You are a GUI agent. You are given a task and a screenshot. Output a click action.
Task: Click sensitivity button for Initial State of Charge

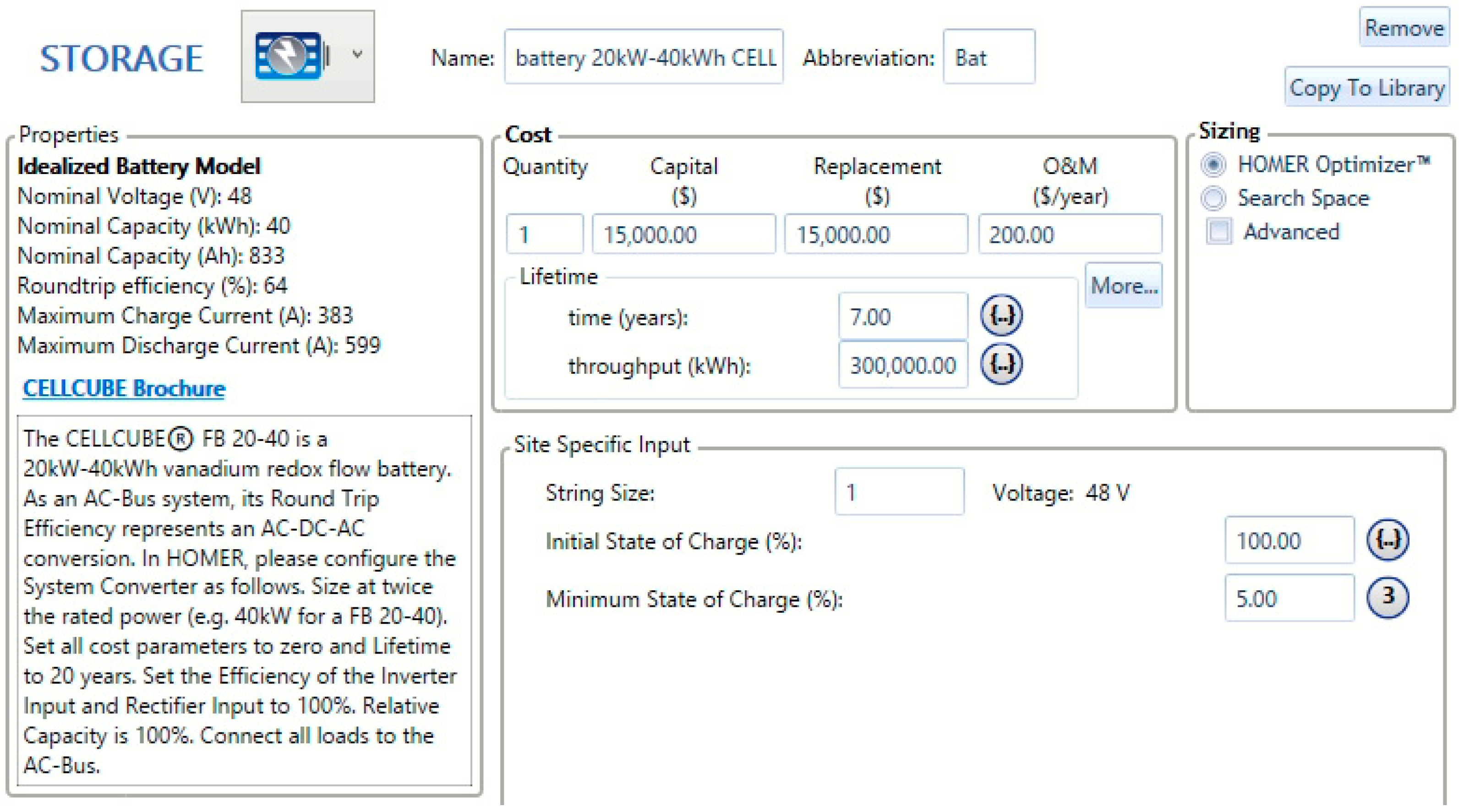click(x=1388, y=540)
